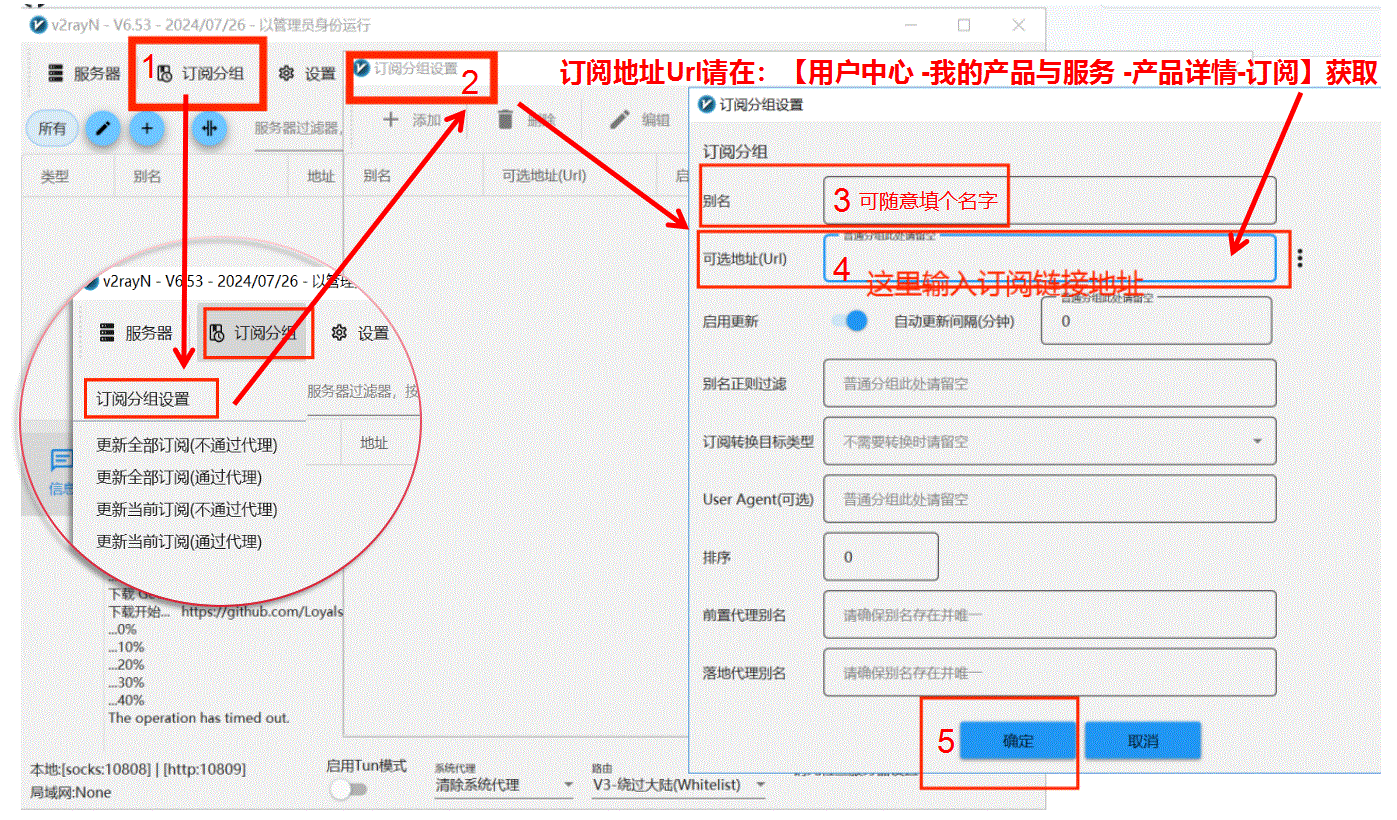Toggle the 启用更新 switch off

point(850,321)
